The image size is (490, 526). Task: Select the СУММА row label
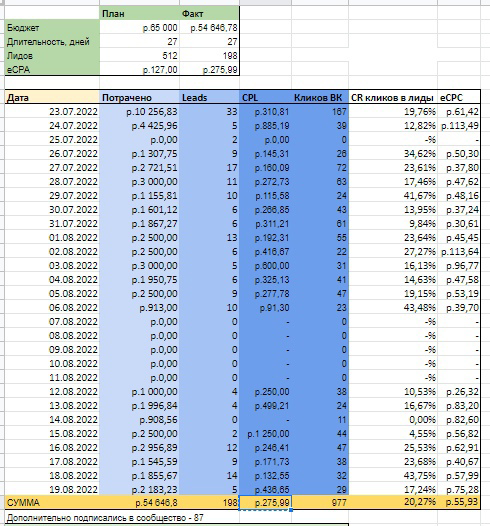pos(52,503)
